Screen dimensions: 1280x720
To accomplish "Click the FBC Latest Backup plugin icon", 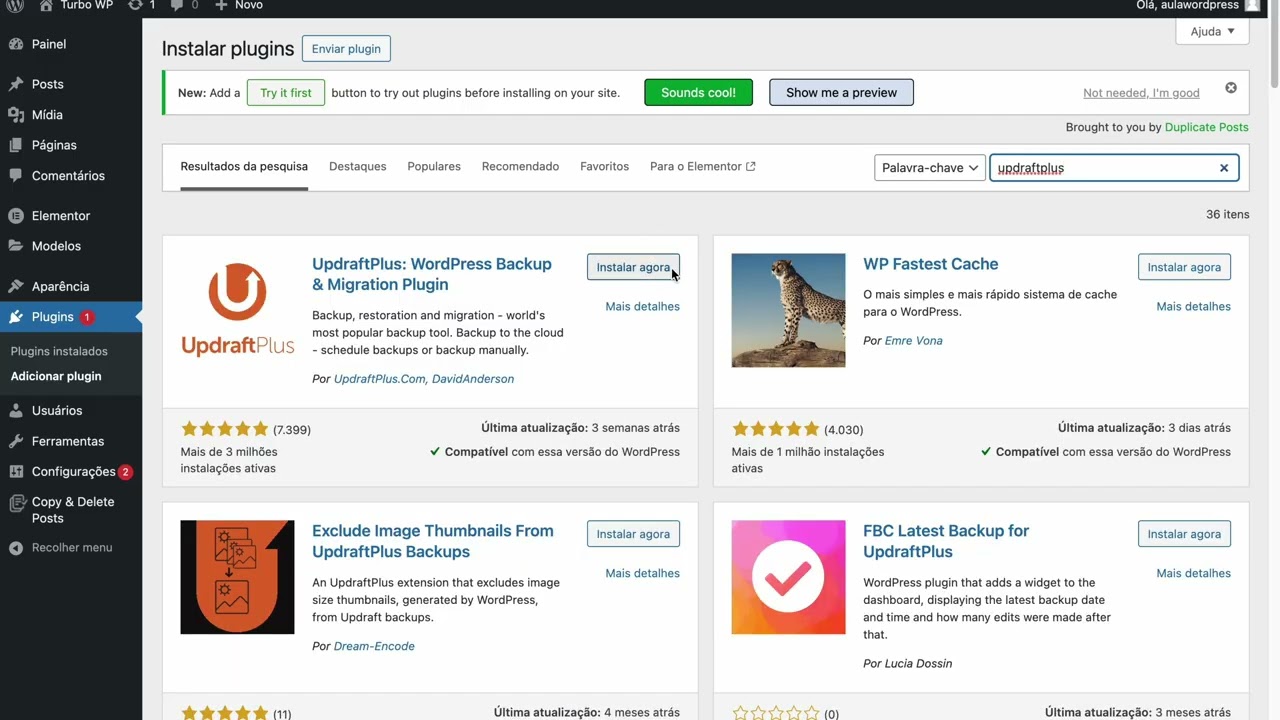I will coord(788,577).
